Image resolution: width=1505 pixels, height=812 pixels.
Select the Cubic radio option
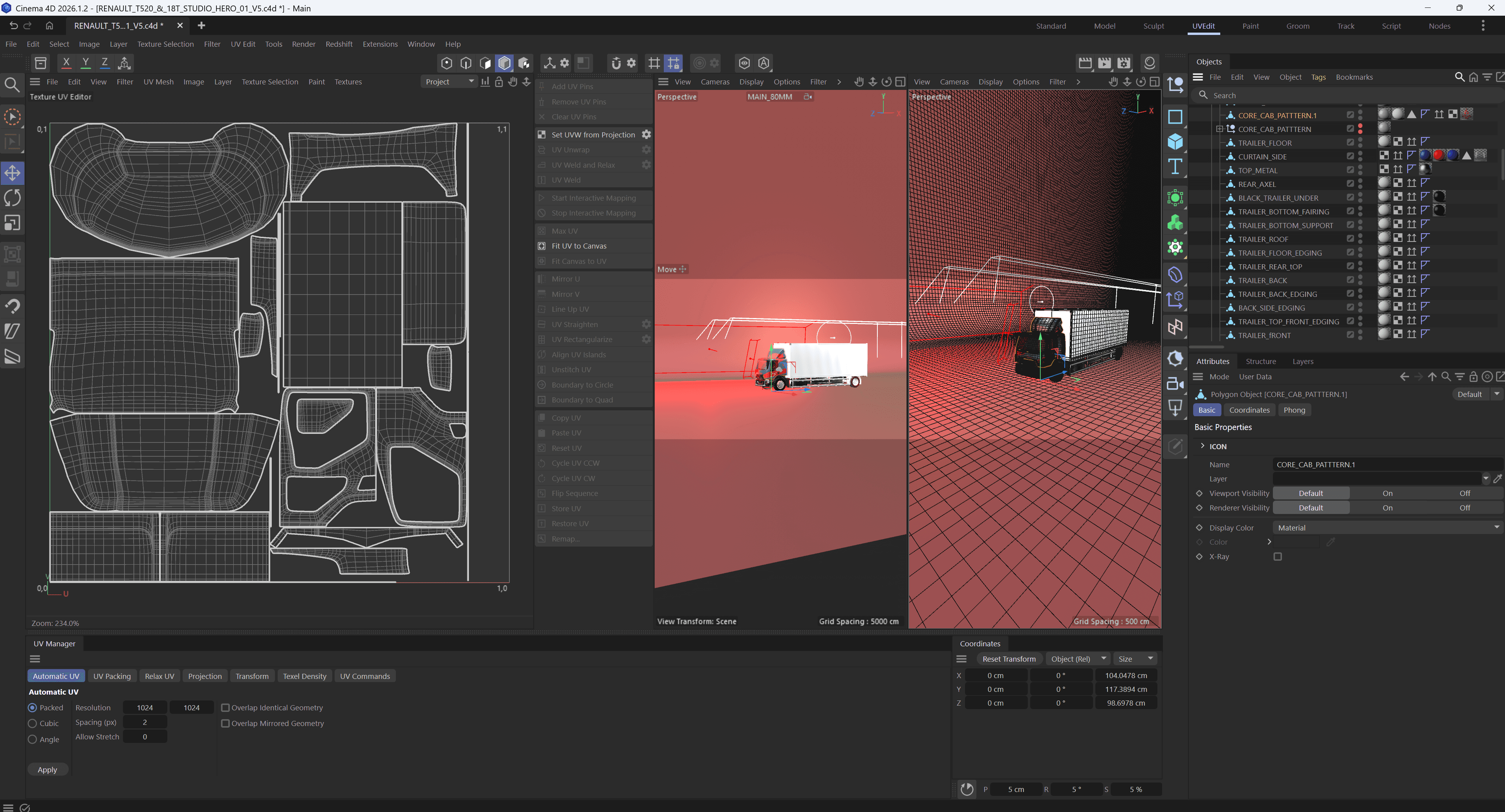[33, 723]
